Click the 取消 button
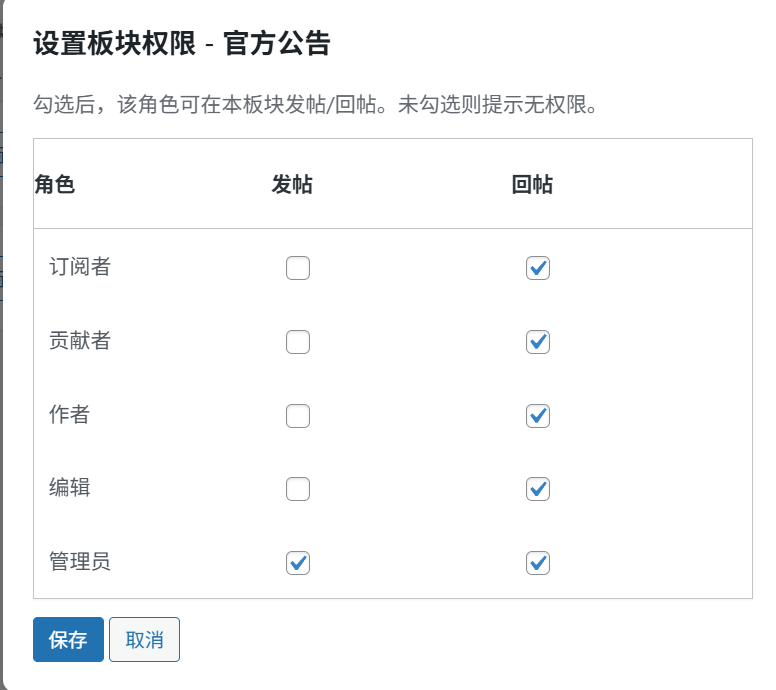Viewport: 776px width, 690px height. 145,640
